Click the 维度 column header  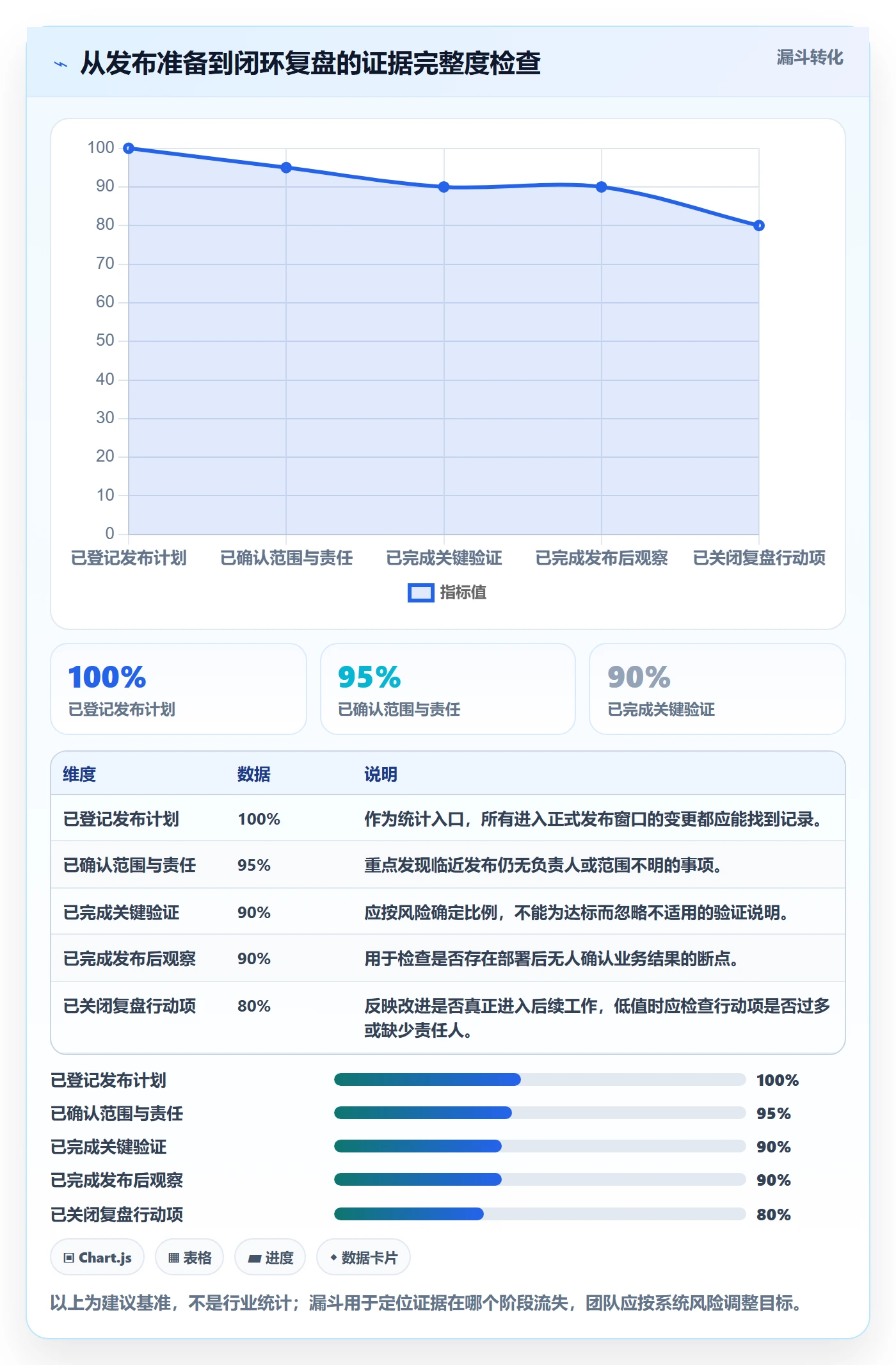coord(79,774)
